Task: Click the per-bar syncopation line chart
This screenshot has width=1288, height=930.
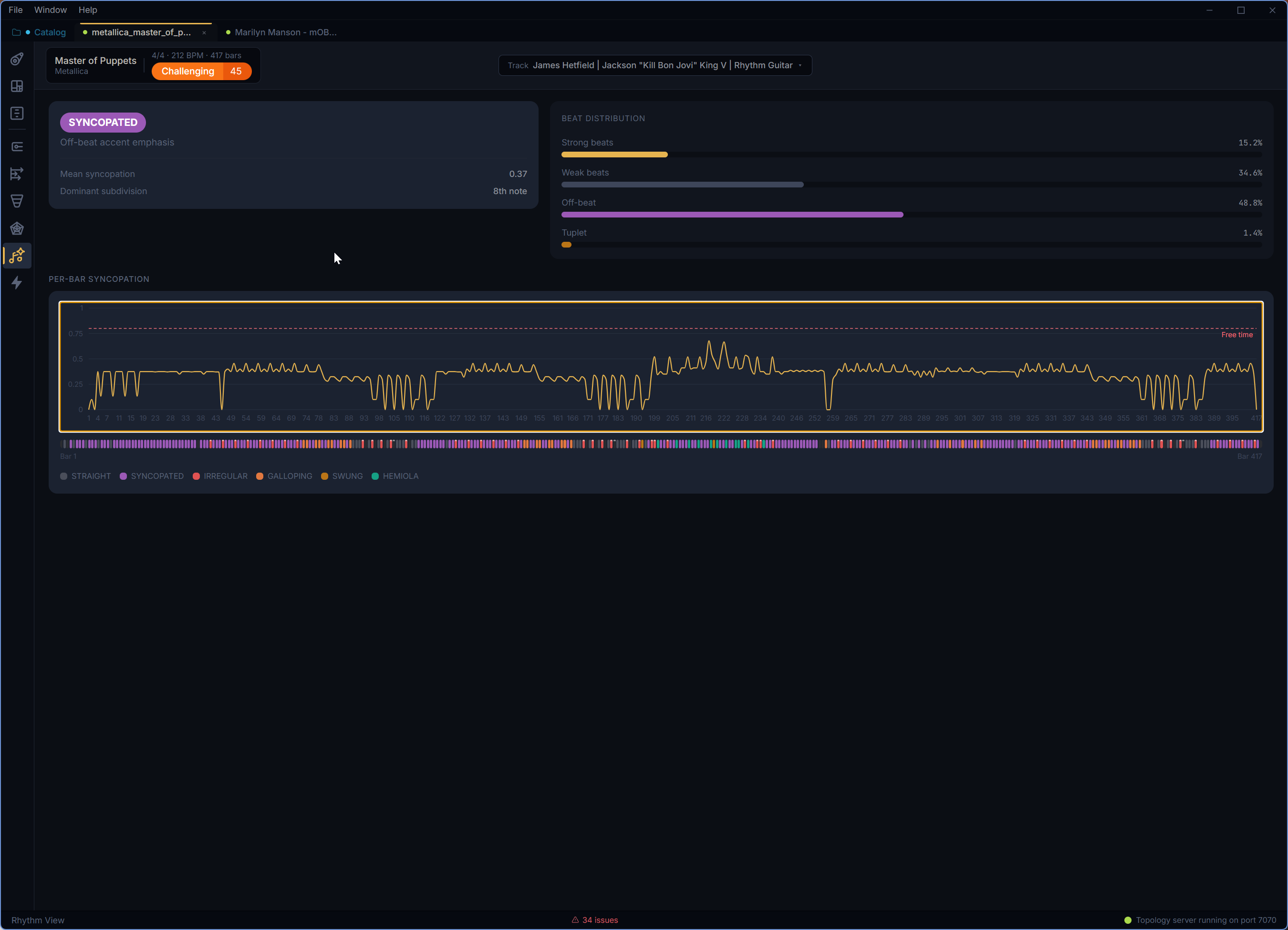Action: click(x=661, y=366)
